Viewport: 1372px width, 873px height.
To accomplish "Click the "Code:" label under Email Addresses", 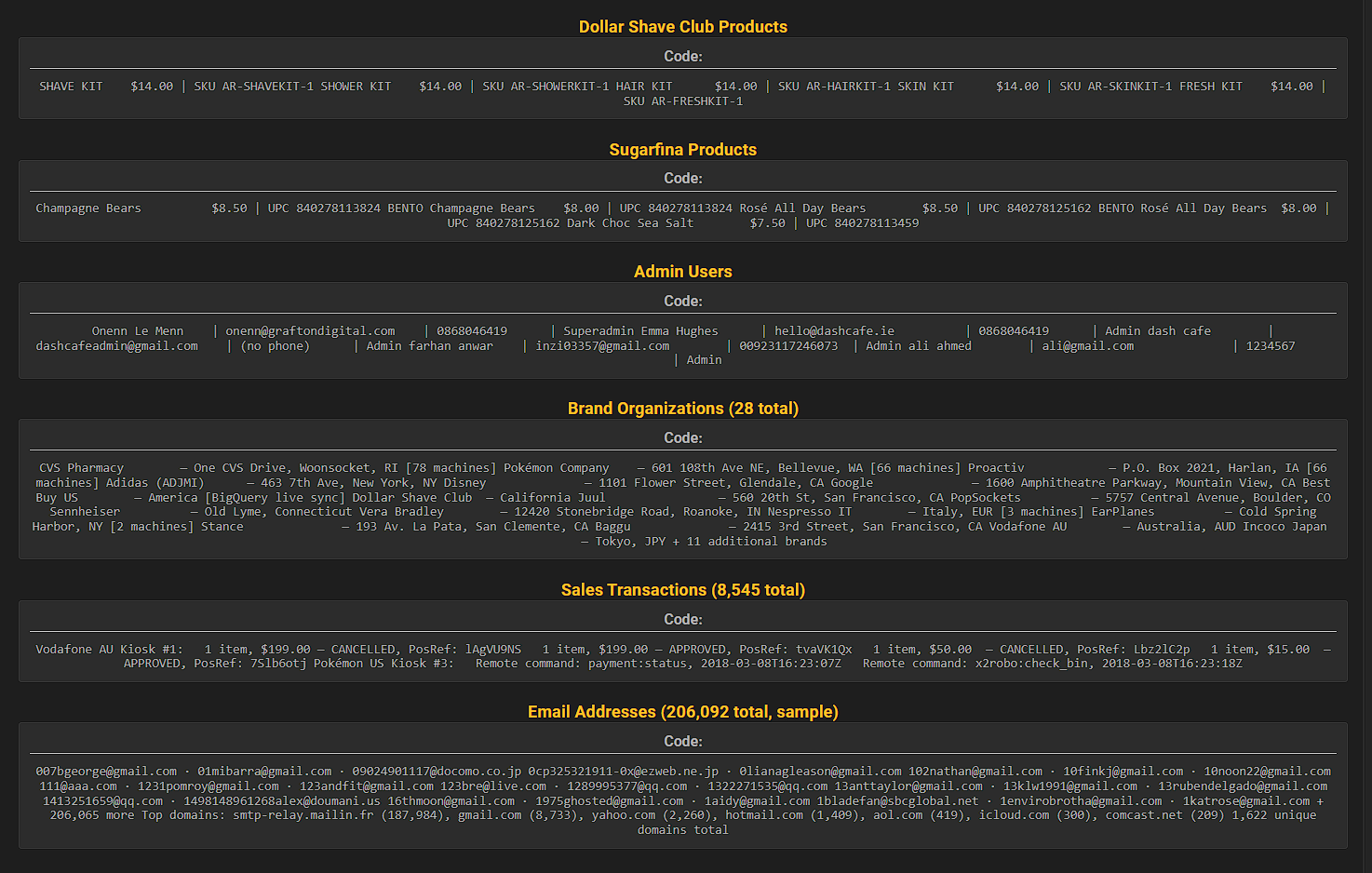I will click(683, 742).
